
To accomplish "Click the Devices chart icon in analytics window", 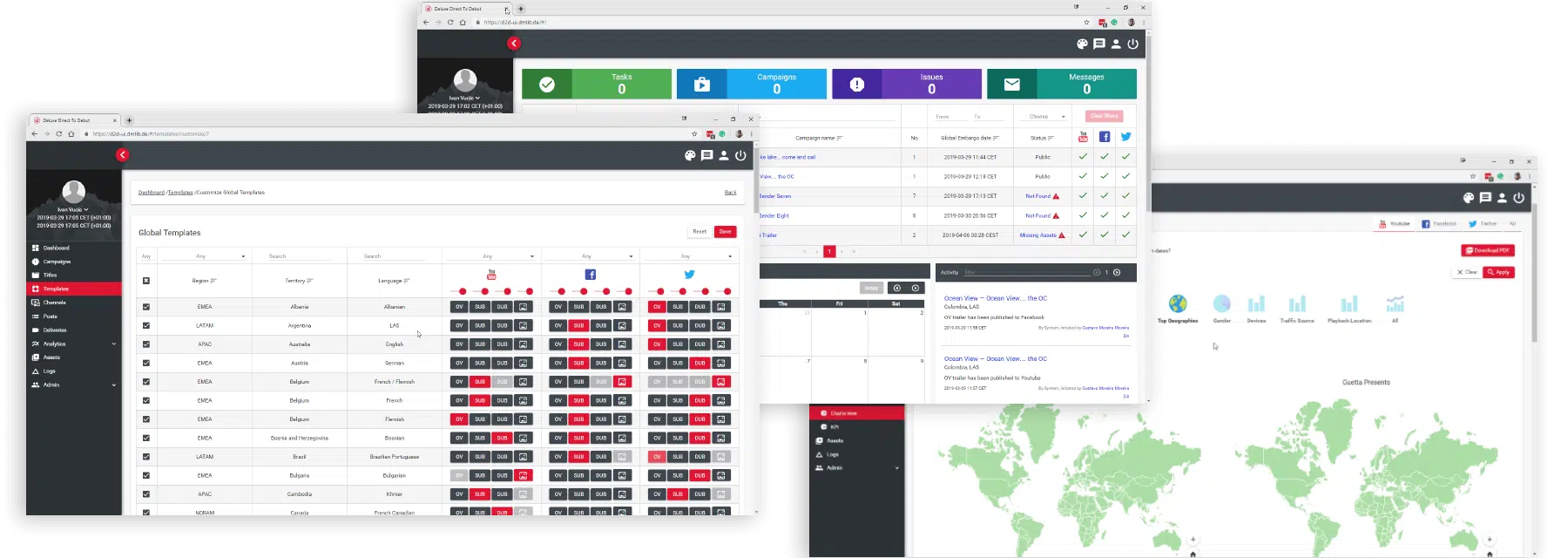I will [1256, 303].
